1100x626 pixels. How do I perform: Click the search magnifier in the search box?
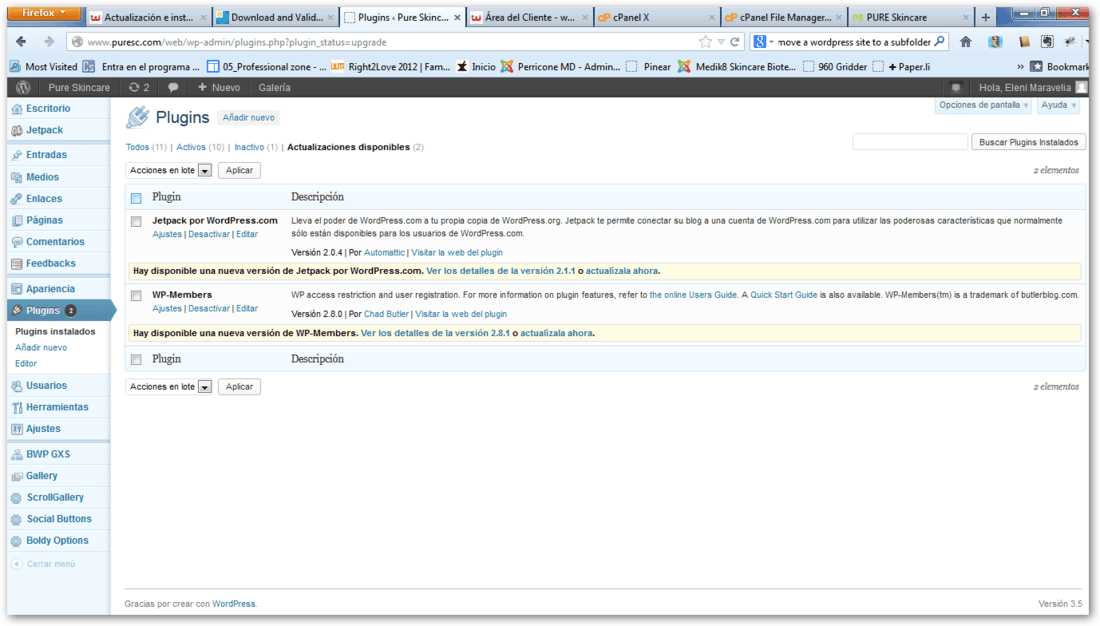(x=939, y=42)
